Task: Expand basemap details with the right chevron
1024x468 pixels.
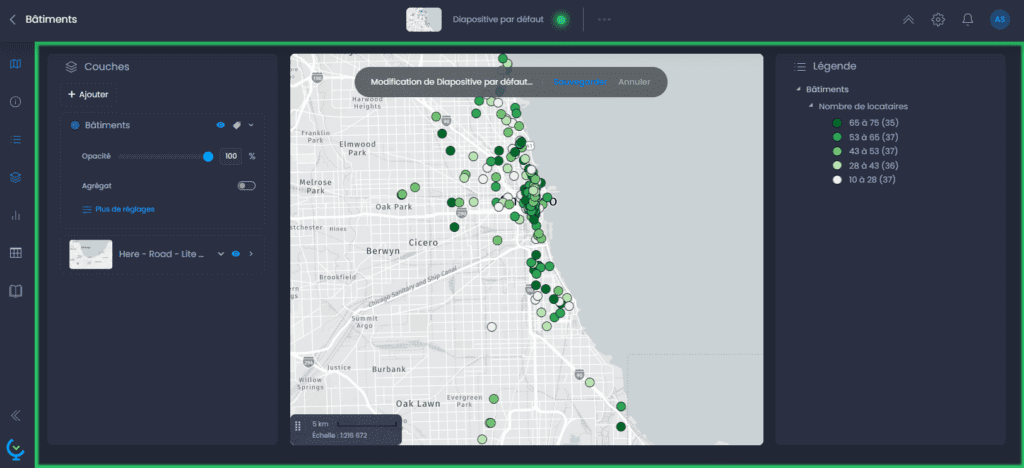Action: click(251, 254)
